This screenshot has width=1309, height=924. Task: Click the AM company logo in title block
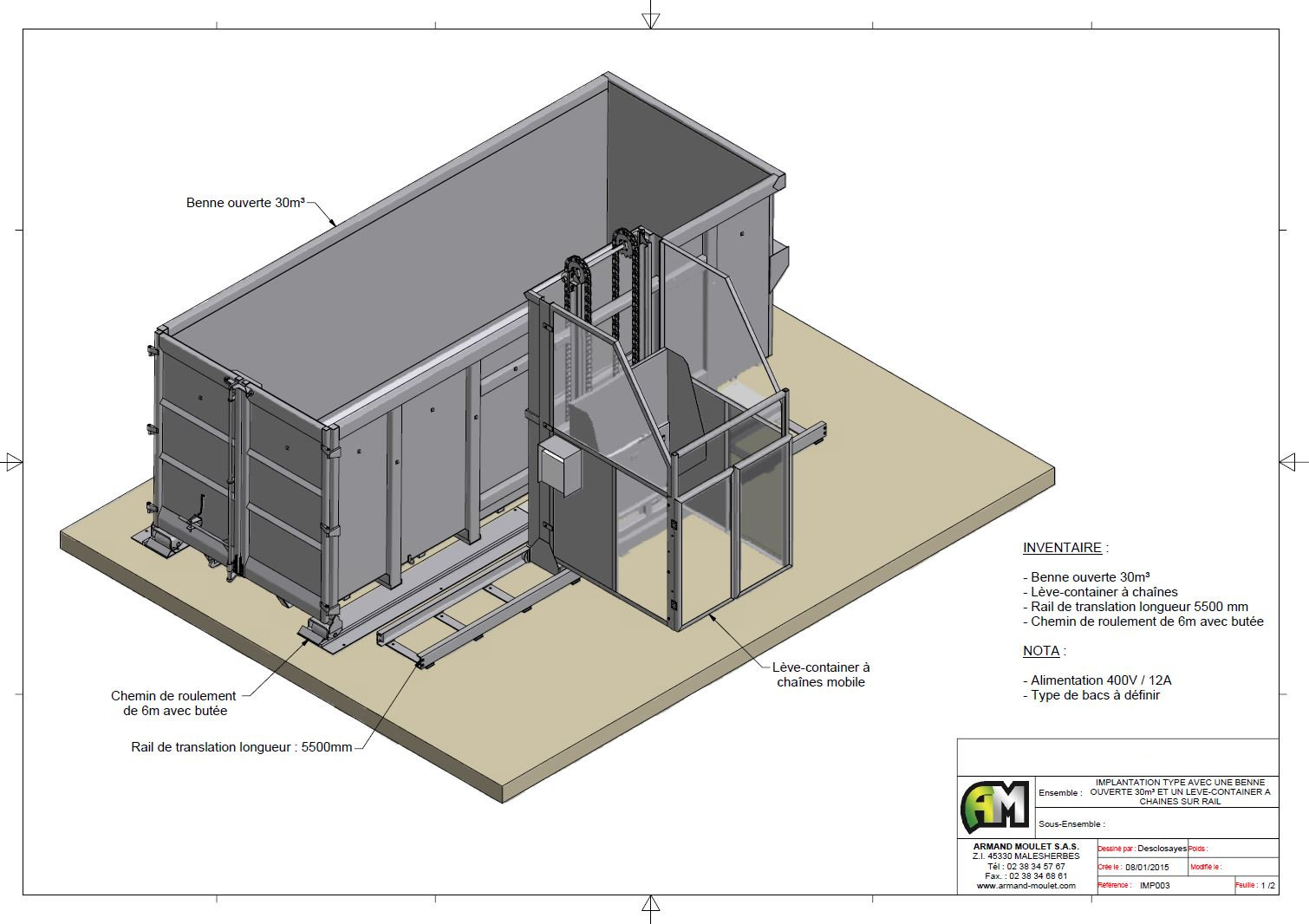[x=995, y=806]
